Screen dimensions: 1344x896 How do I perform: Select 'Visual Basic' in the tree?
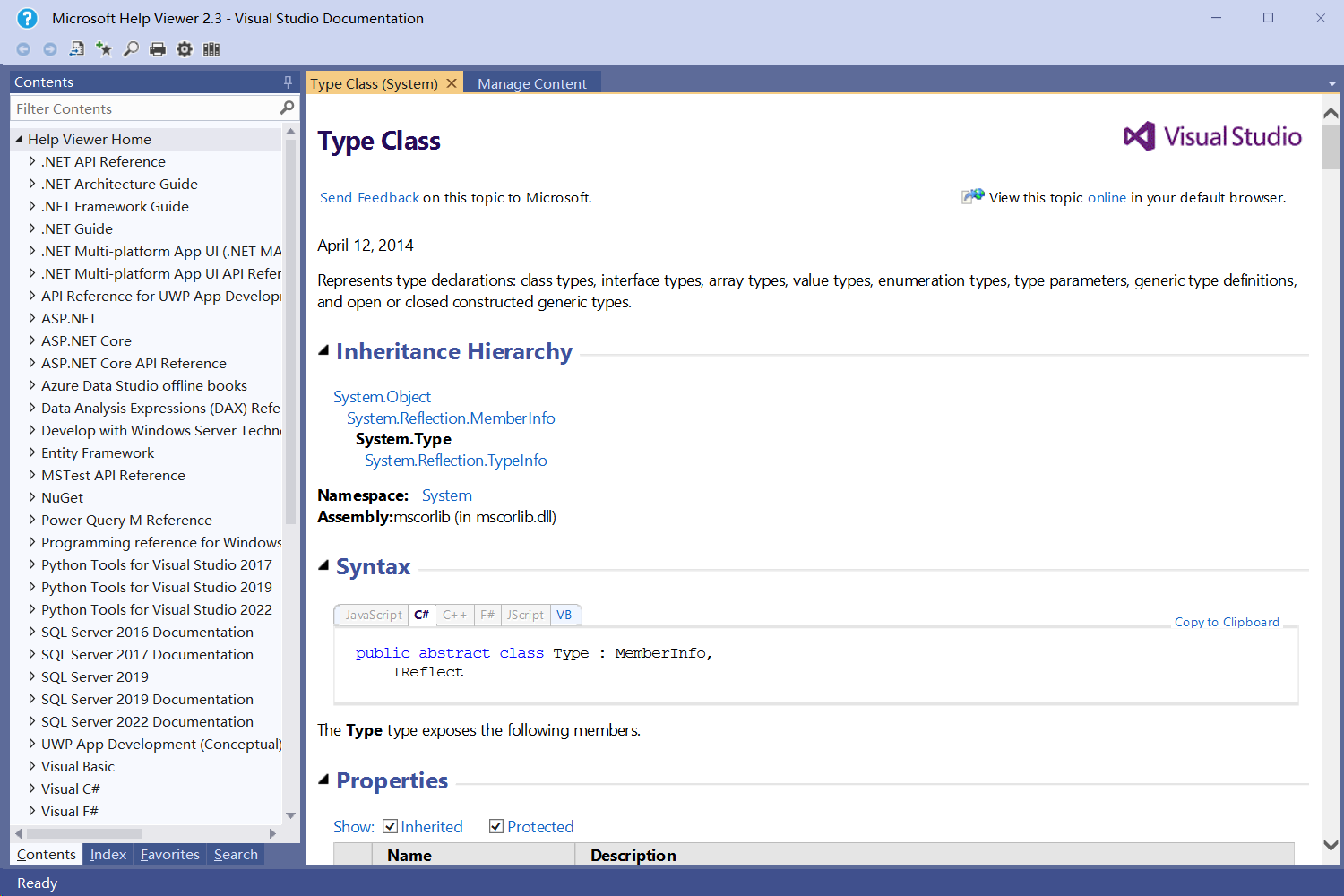[78, 766]
